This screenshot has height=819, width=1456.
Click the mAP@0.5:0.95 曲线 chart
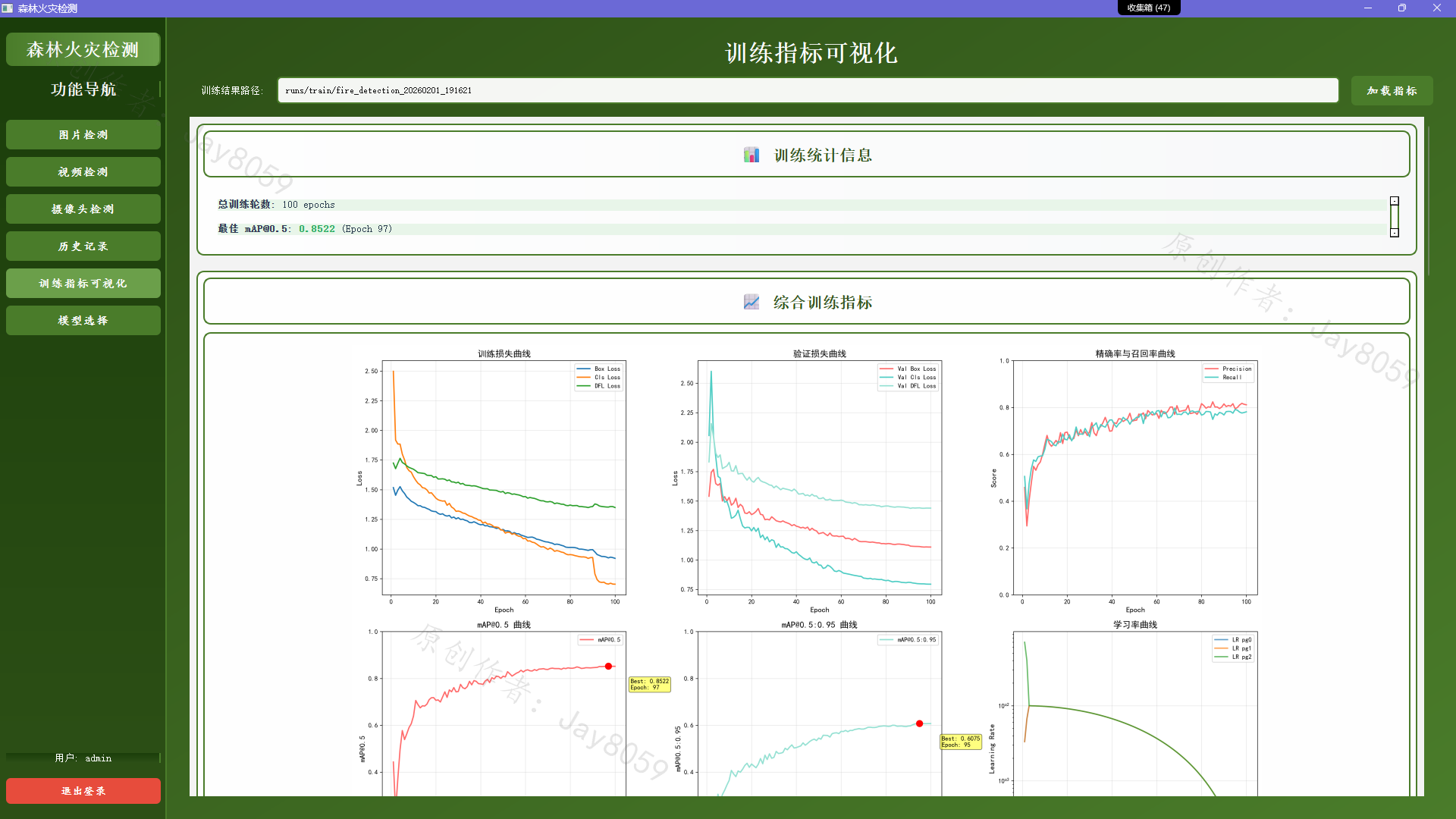[820, 713]
